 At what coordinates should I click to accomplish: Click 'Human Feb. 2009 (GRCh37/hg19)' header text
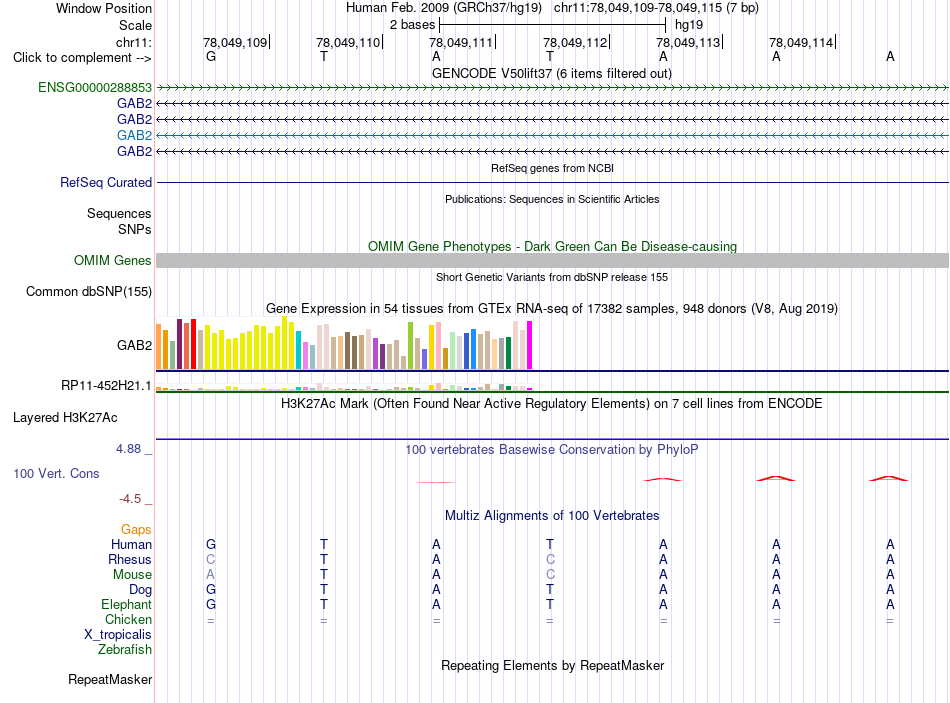443,8
